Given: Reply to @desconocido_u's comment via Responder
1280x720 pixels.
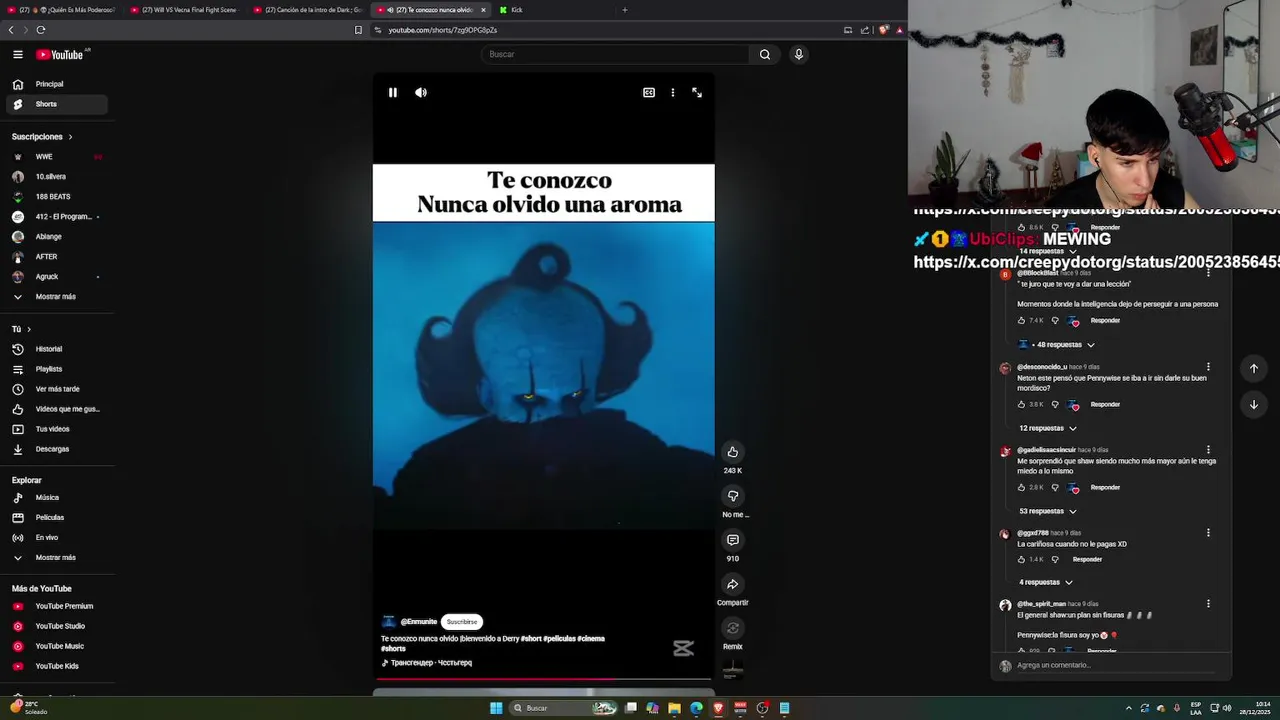Looking at the screenshot, I should 1105,405.
